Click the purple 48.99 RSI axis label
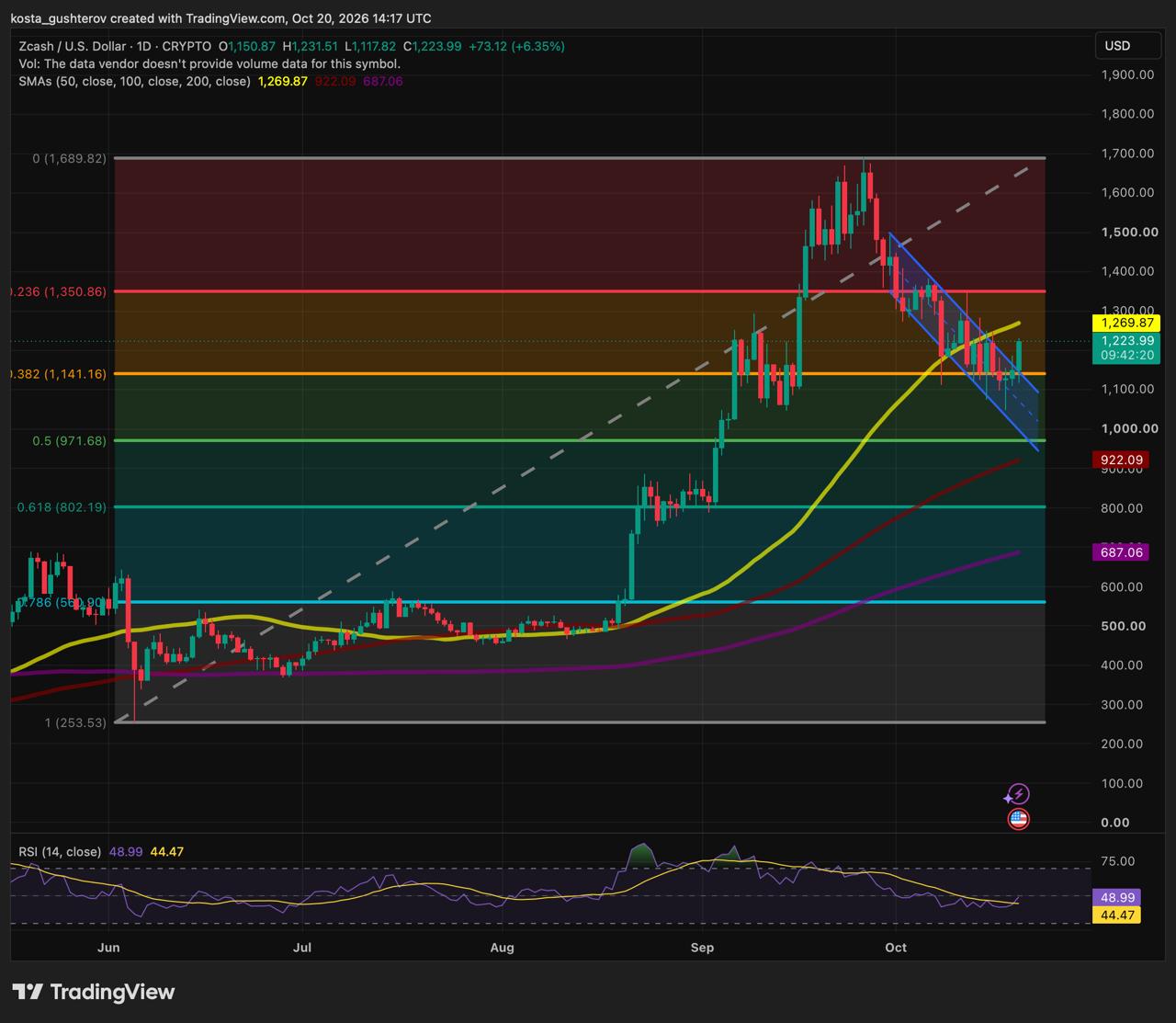1176x1023 pixels. coord(1118,898)
